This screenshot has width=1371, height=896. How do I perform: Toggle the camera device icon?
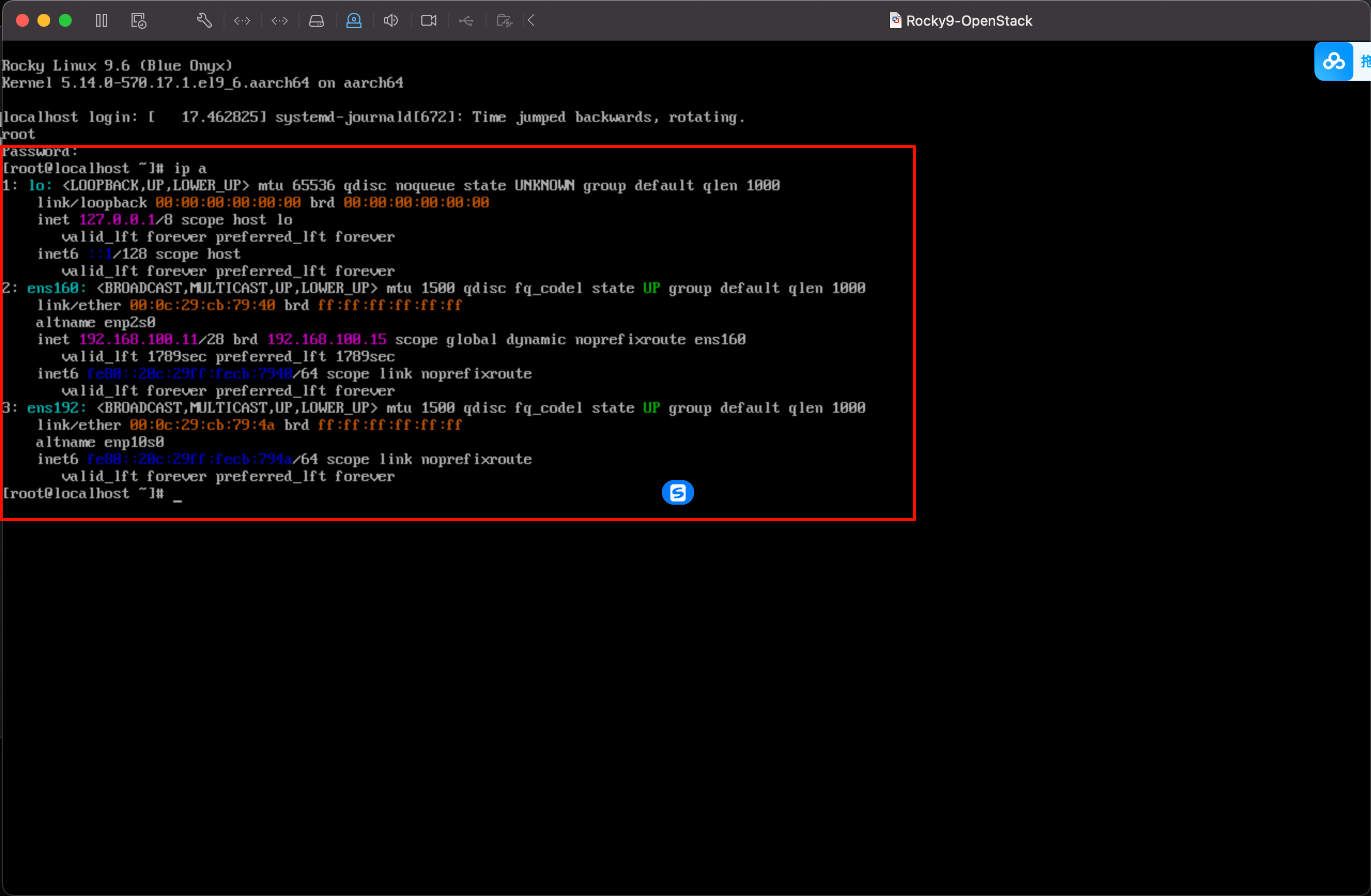point(429,21)
